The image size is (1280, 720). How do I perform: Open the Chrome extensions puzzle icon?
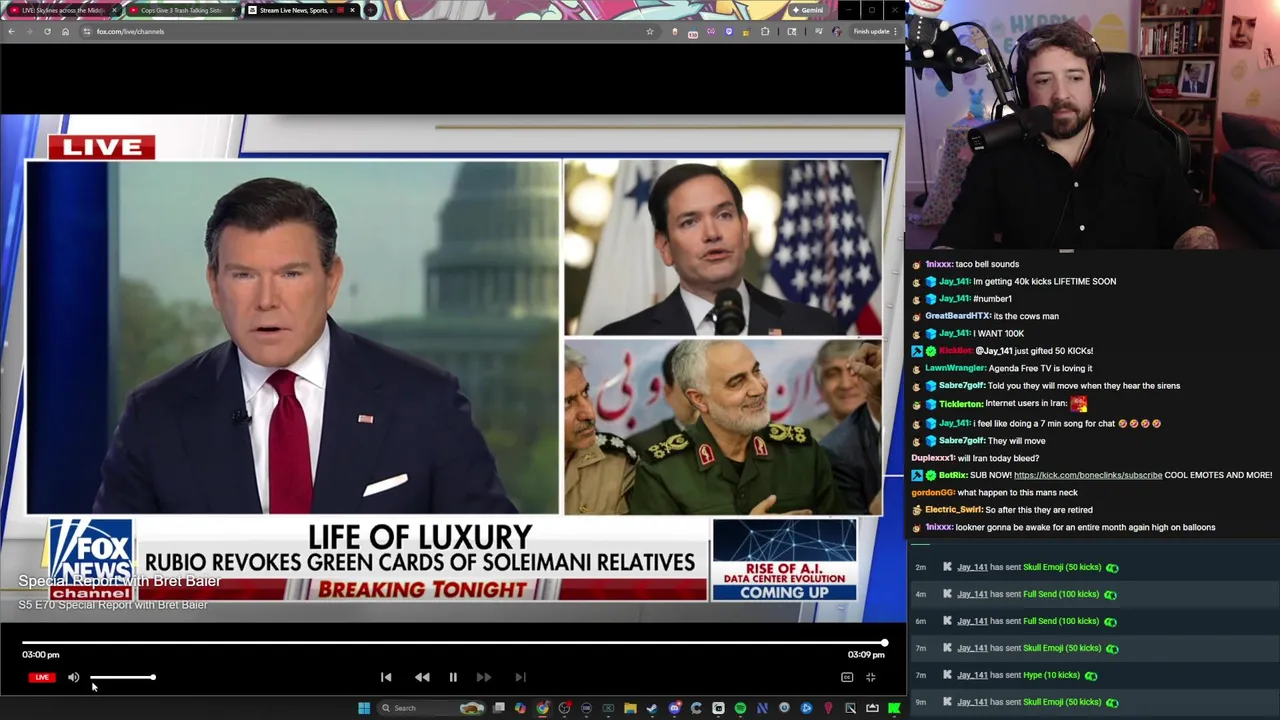[765, 31]
